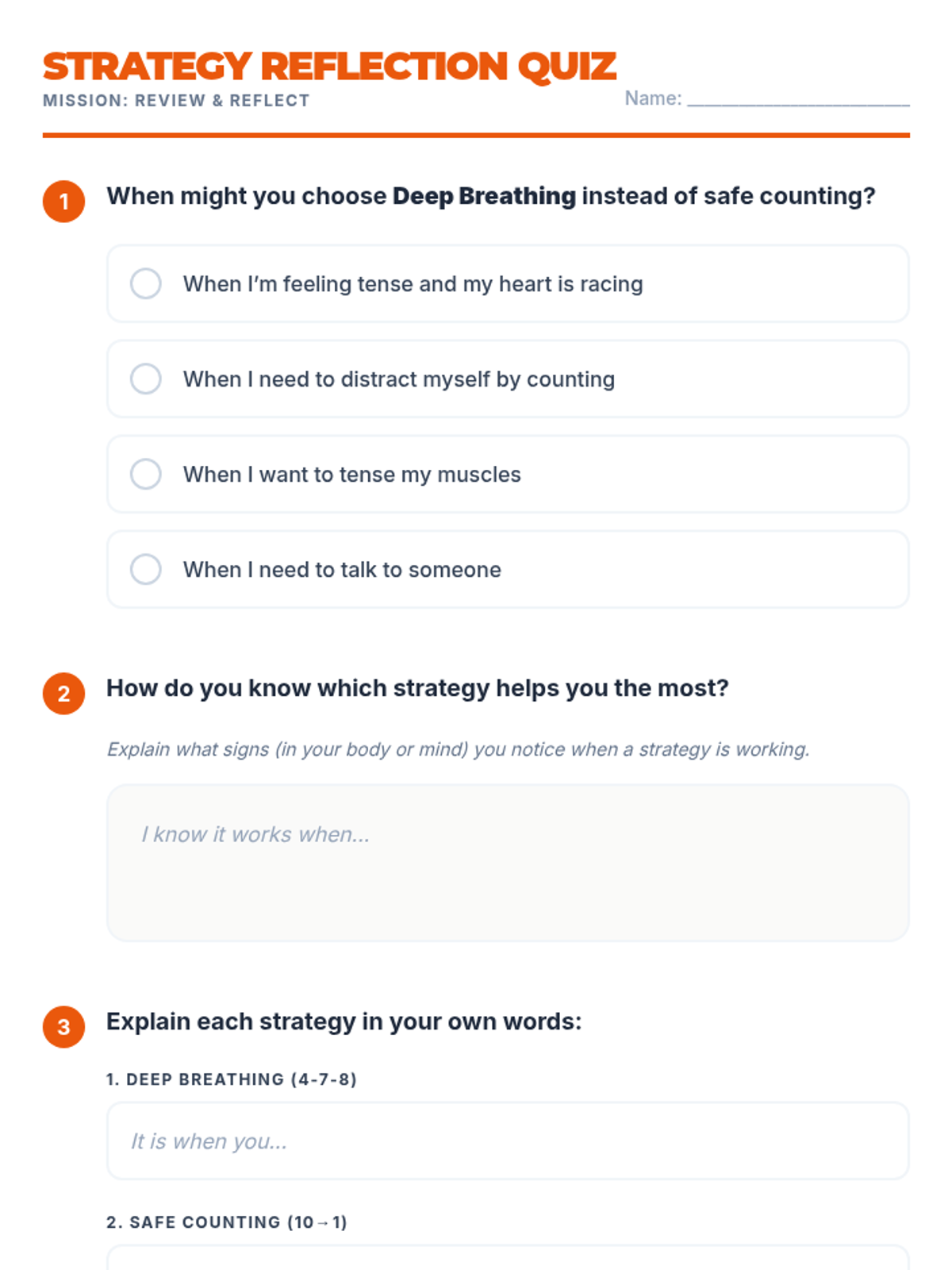Click the orange number 2 badge
This screenshot has width=952, height=1270.
point(63,694)
